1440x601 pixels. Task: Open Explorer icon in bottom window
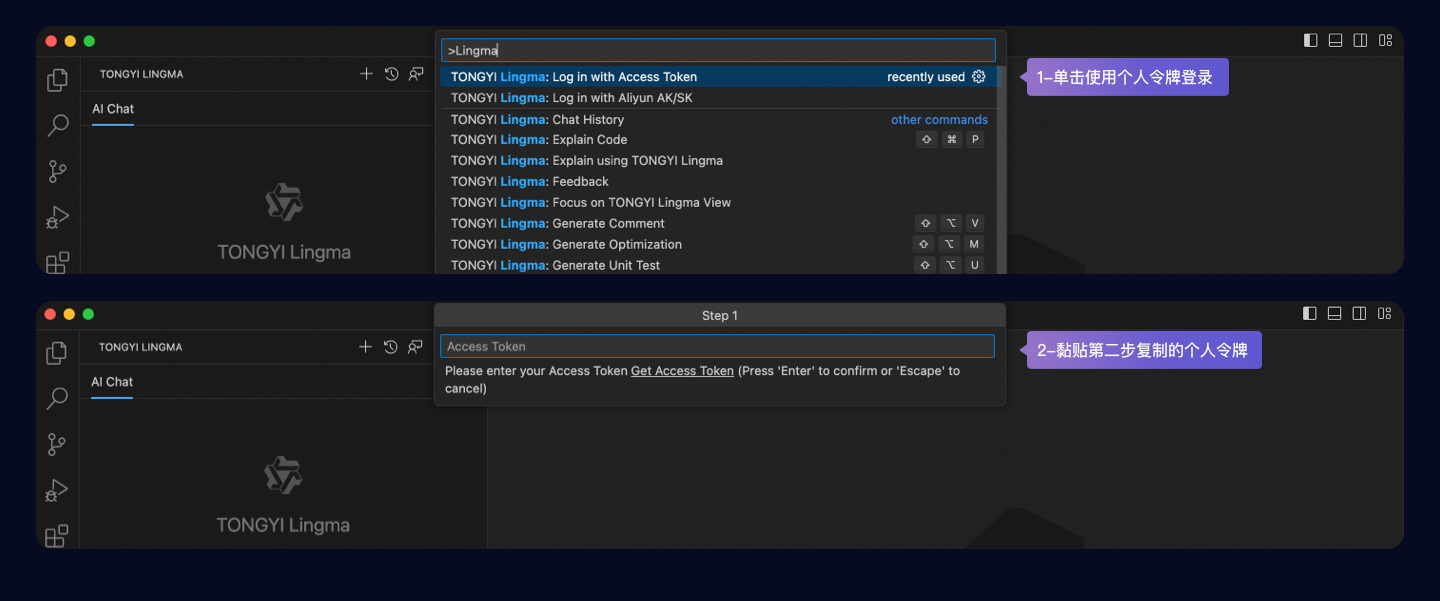tap(57, 353)
